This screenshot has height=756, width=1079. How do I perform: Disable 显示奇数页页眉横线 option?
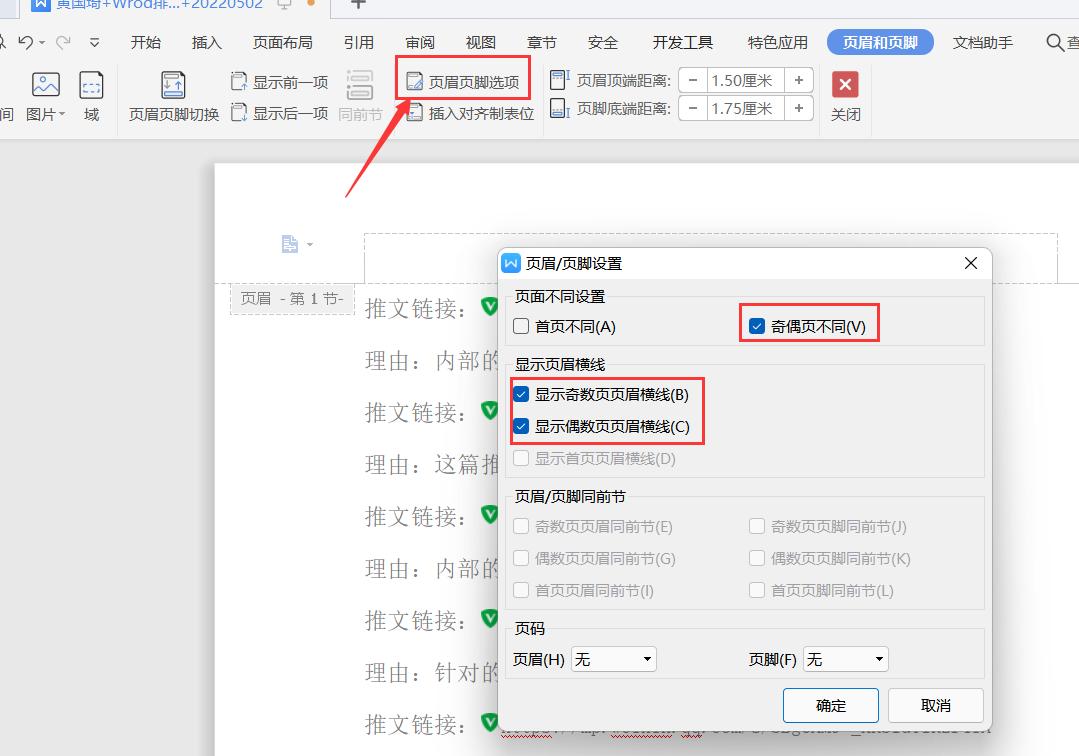[x=520, y=394]
